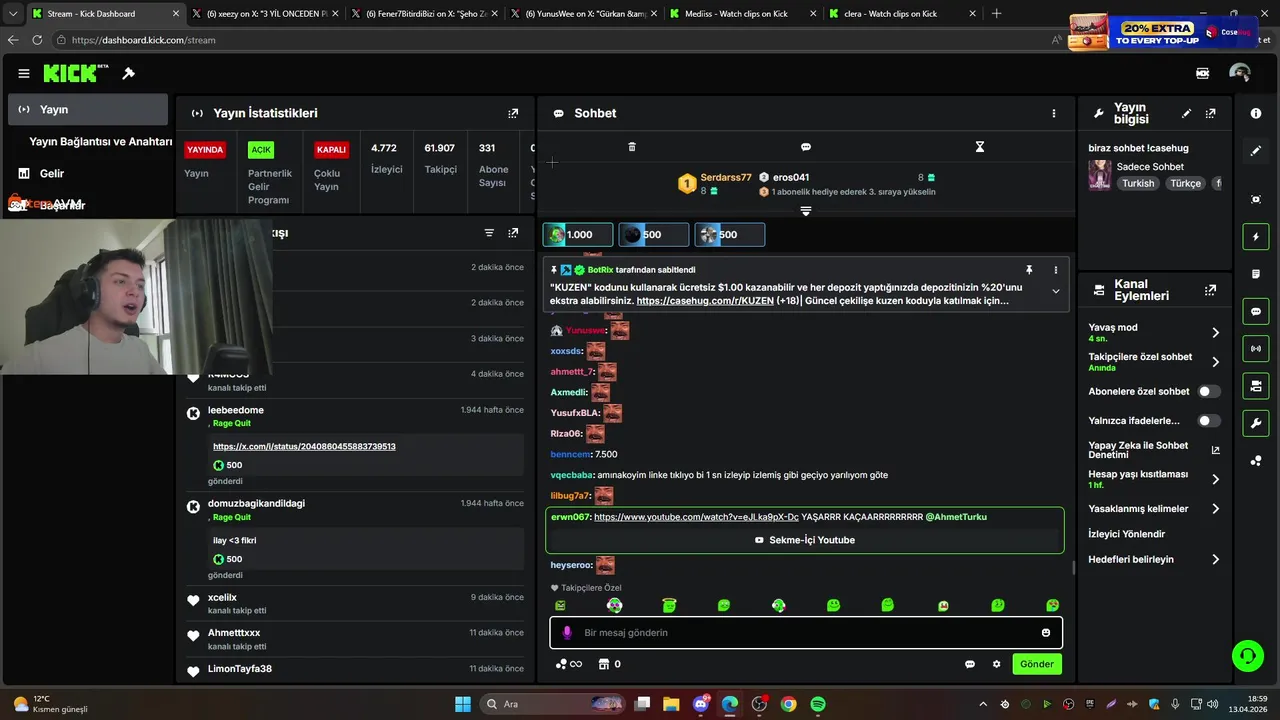The width and height of the screenshot is (1280, 720).
Task: Filter the activity feed list
Action: pyautogui.click(x=489, y=233)
